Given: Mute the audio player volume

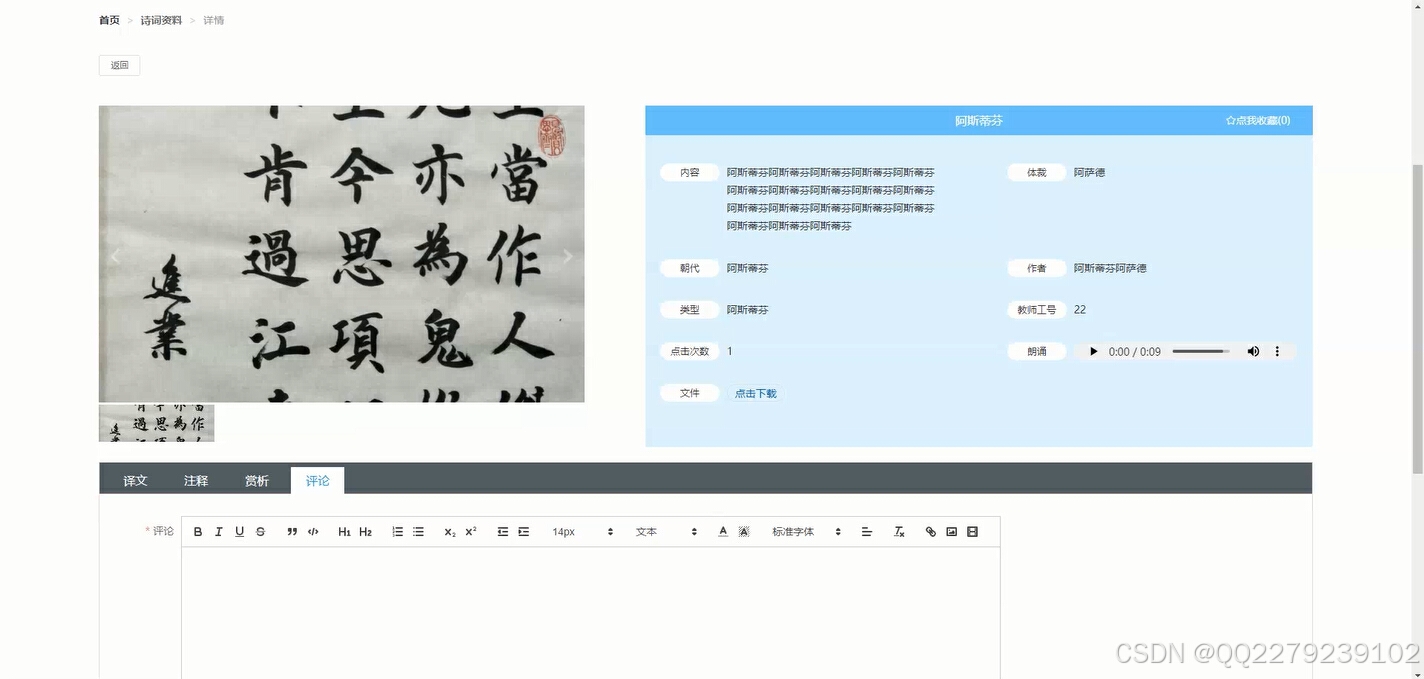Looking at the screenshot, I should [1253, 351].
